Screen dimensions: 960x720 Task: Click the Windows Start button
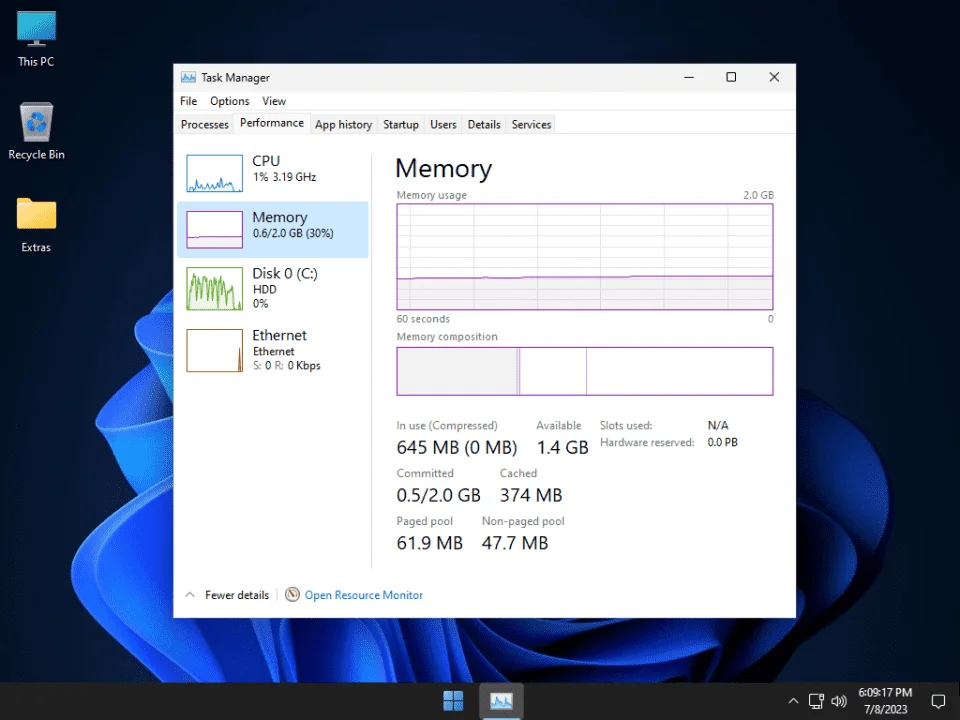click(453, 700)
